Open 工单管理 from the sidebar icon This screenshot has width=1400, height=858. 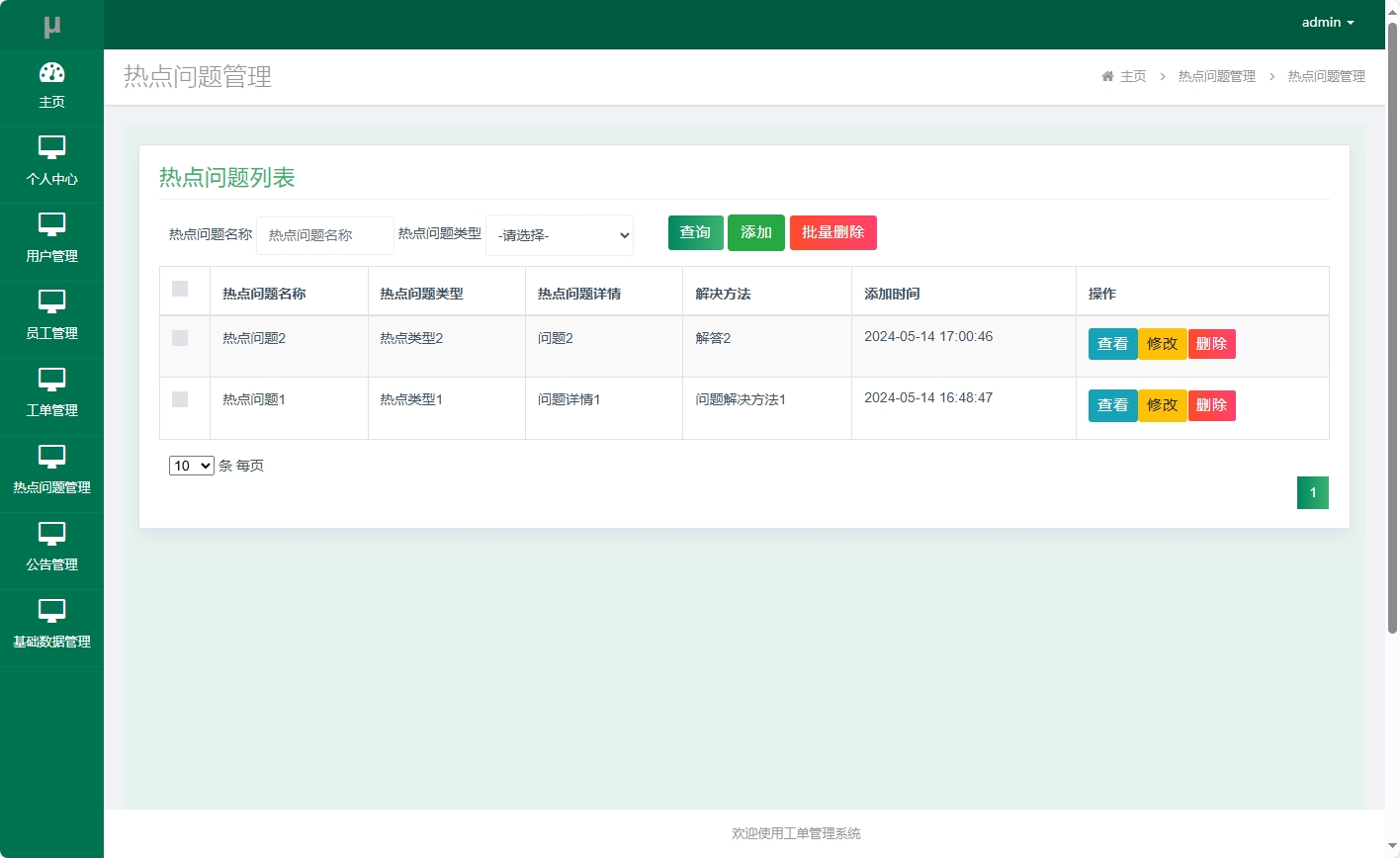pyautogui.click(x=51, y=380)
